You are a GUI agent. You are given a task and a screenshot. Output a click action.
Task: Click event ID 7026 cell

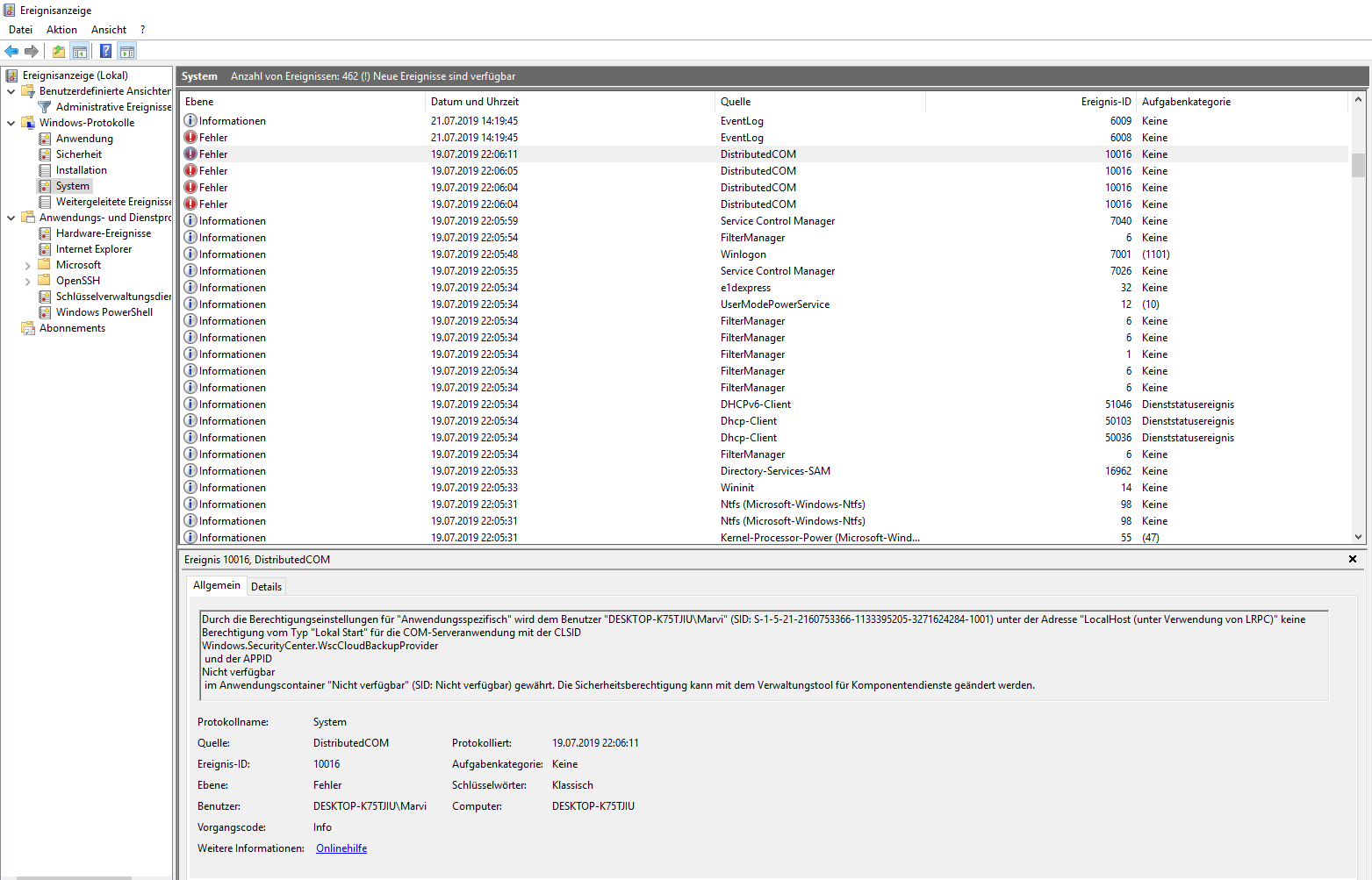point(1121,270)
